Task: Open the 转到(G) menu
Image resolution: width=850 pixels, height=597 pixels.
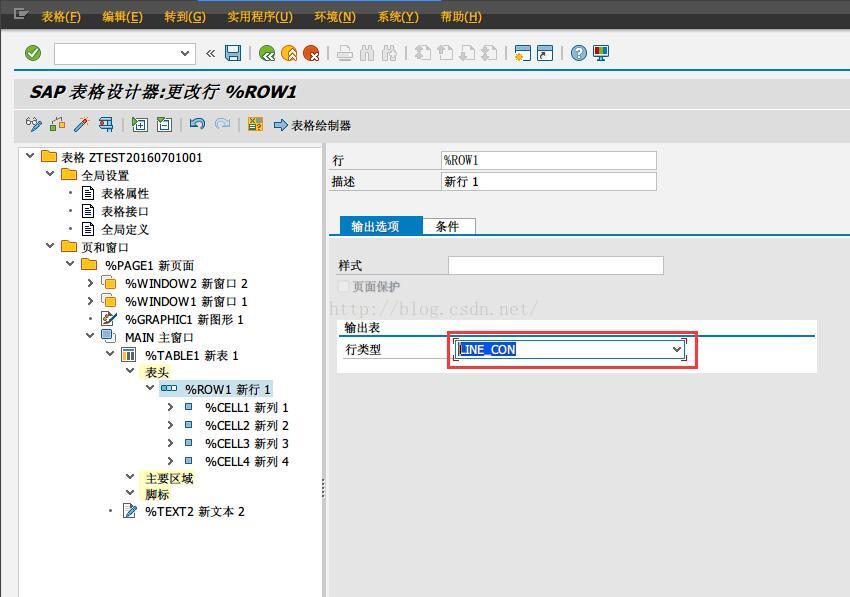Action: tap(185, 17)
